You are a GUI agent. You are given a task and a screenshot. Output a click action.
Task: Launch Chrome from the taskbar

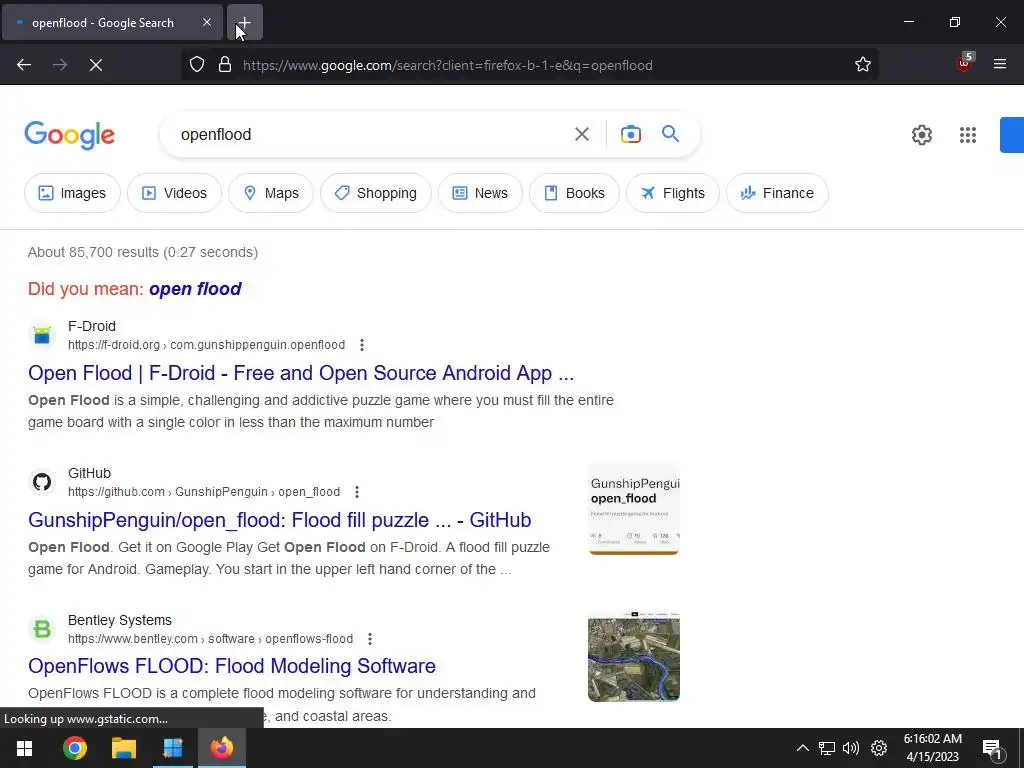[74, 748]
